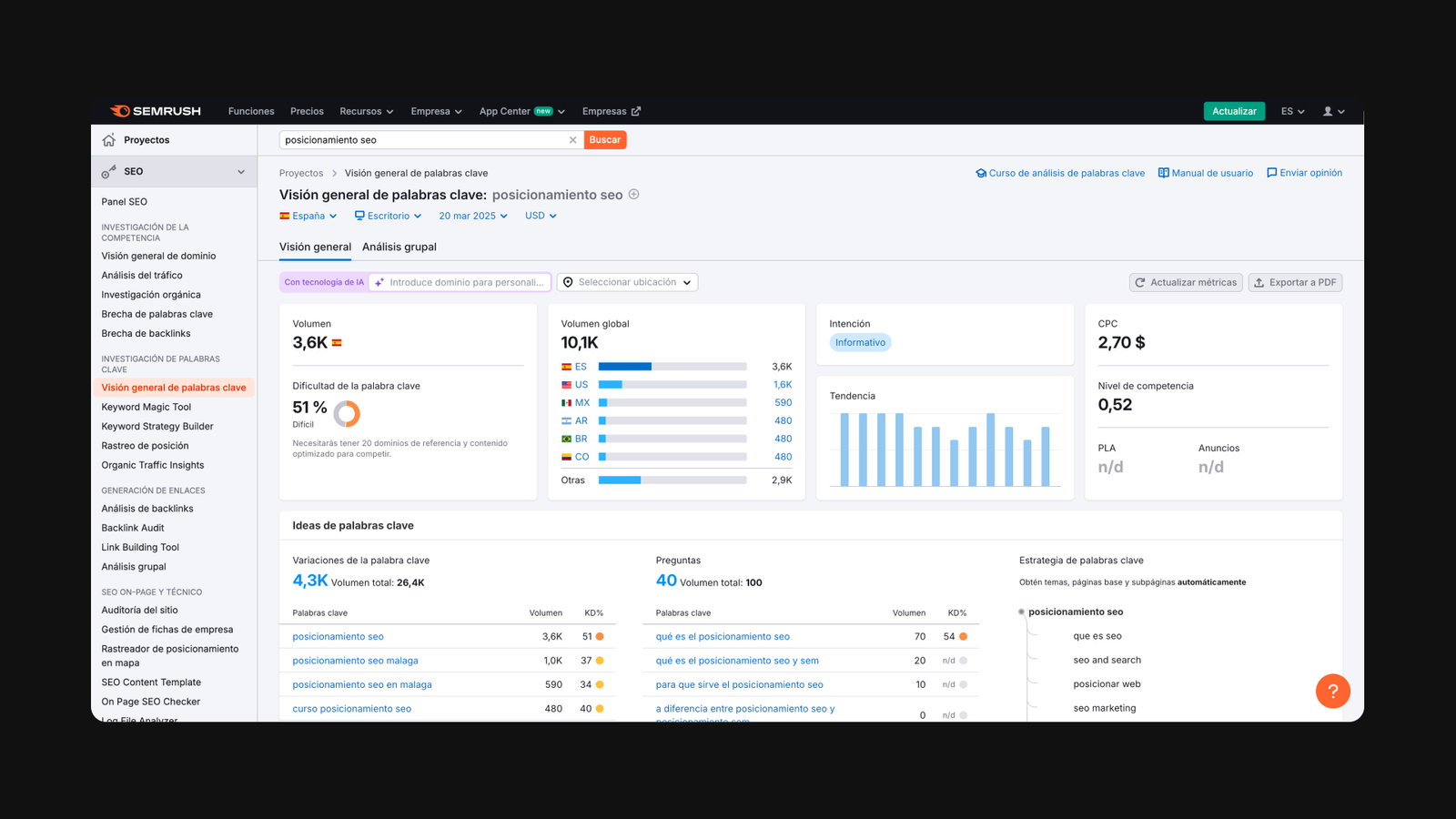Click the Exportar a PDF button

(x=1295, y=282)
